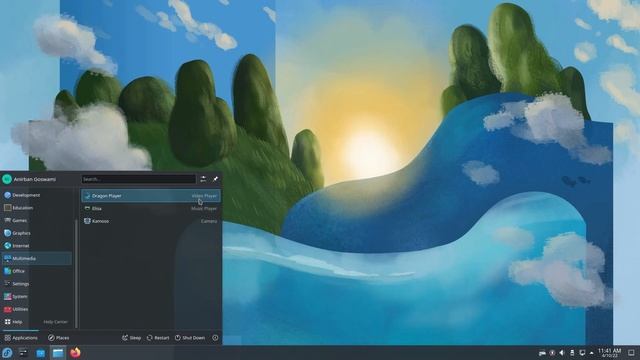Select the Games category

(x=37, y=220)
